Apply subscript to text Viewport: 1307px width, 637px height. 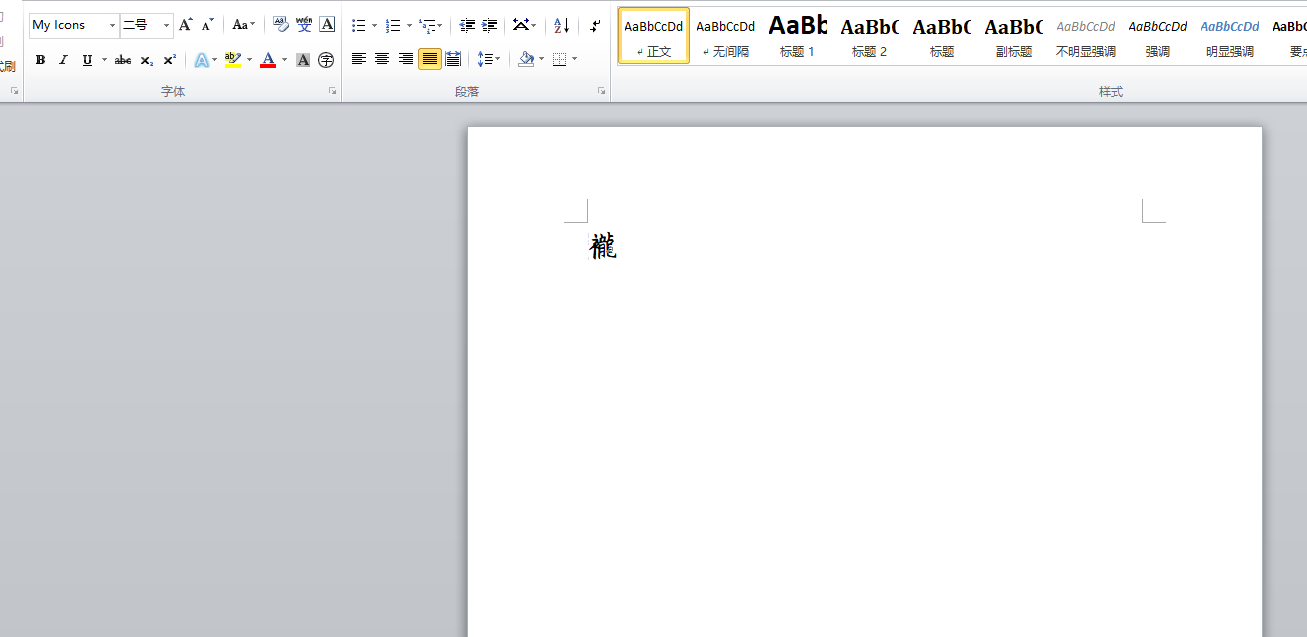[146, 60]
